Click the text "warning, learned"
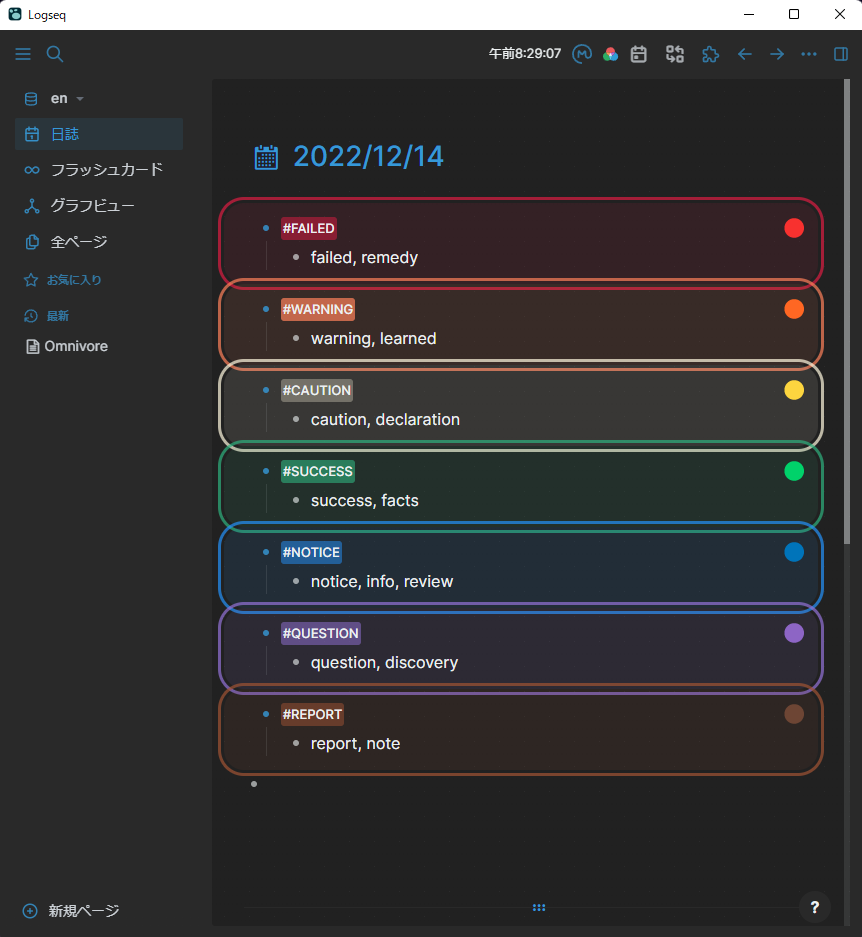This screenshot has width=862, height=937. (x=374, y=339)
